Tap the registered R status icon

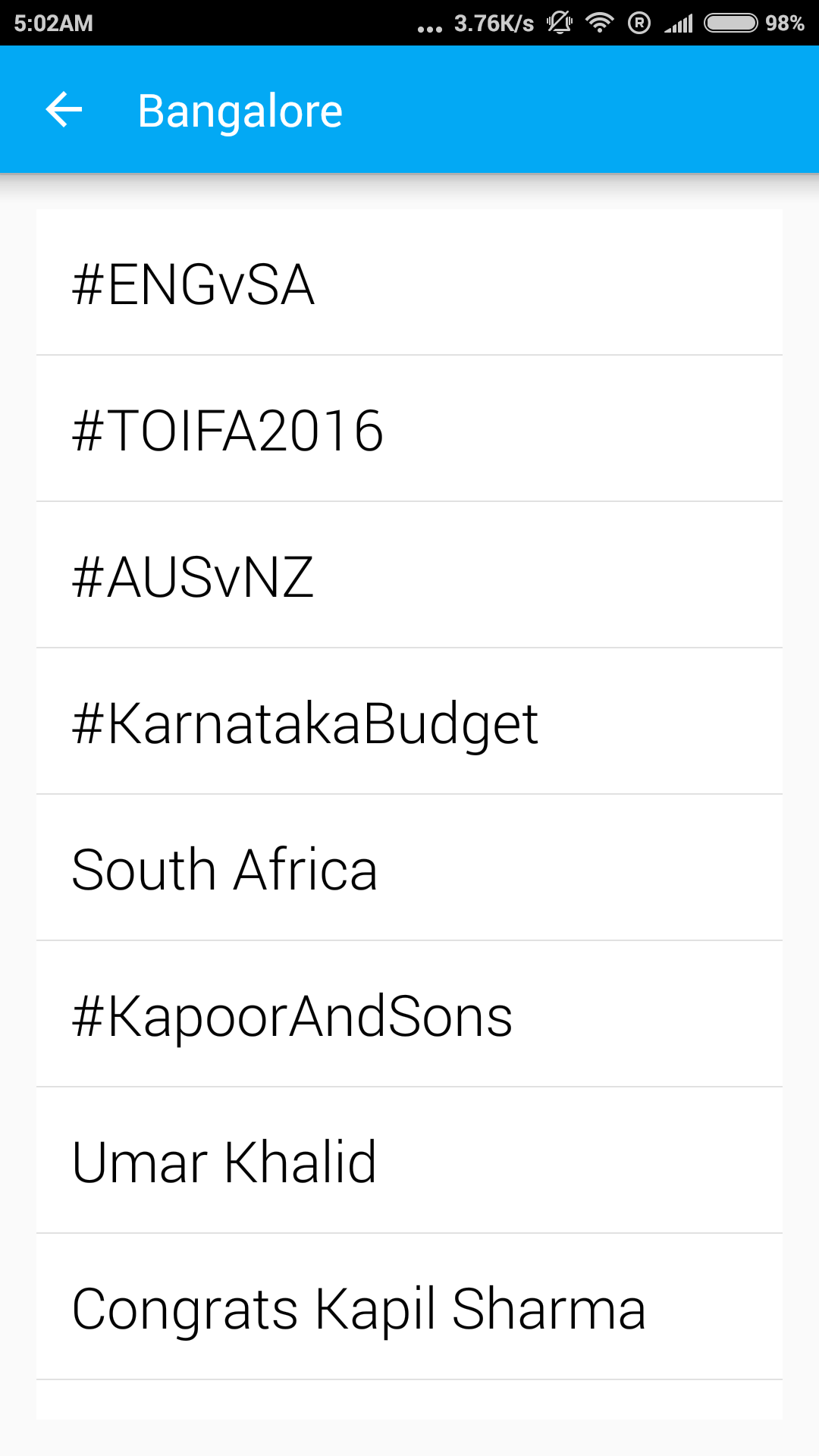(639, 23)
